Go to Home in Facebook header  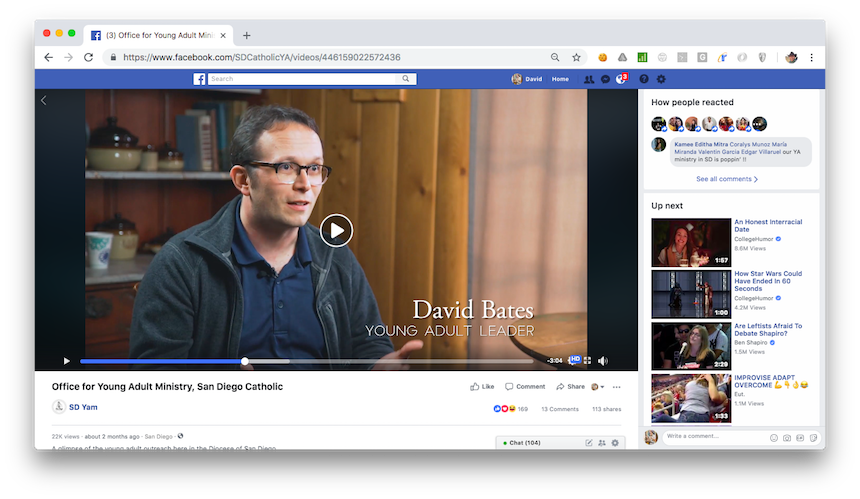[560, 79]
